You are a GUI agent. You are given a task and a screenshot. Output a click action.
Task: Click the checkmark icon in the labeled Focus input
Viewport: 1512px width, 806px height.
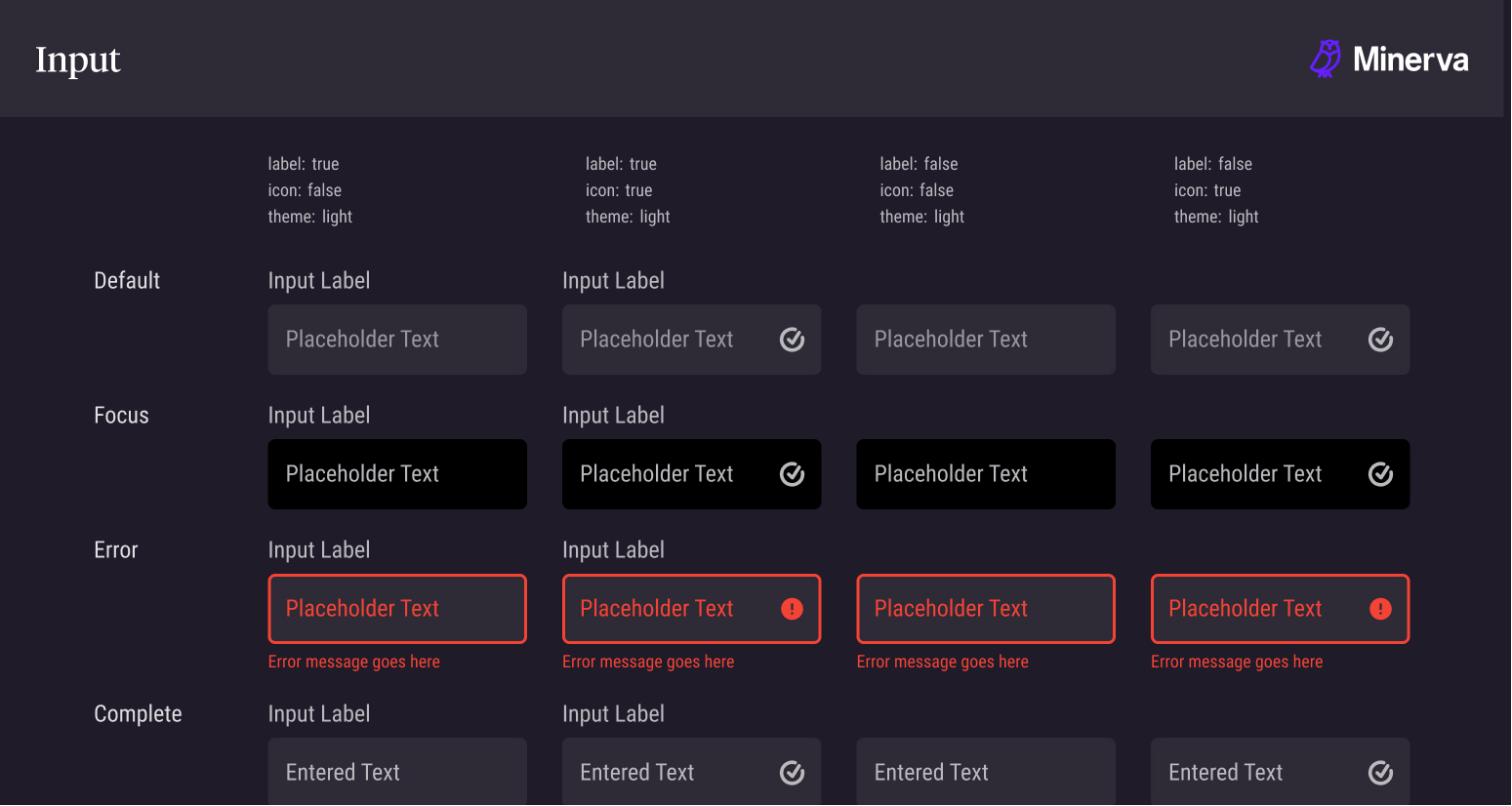[x=792, y=474]
